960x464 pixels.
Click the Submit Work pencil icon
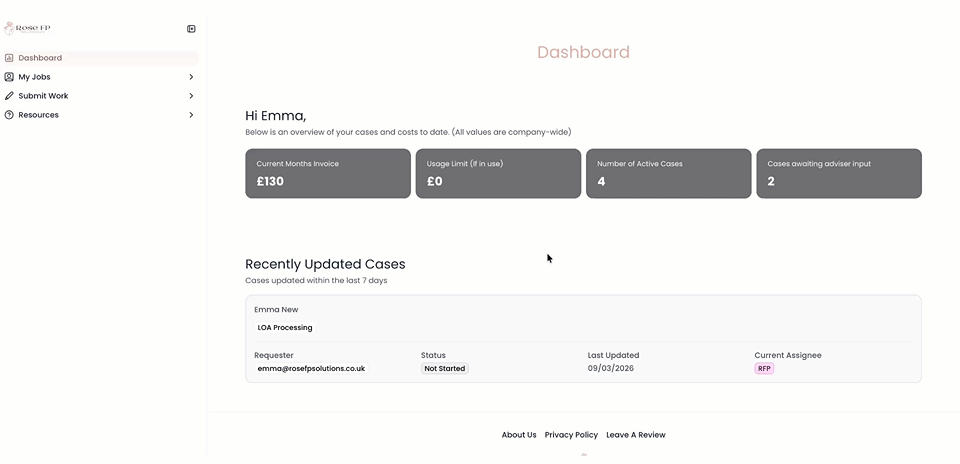9,96
